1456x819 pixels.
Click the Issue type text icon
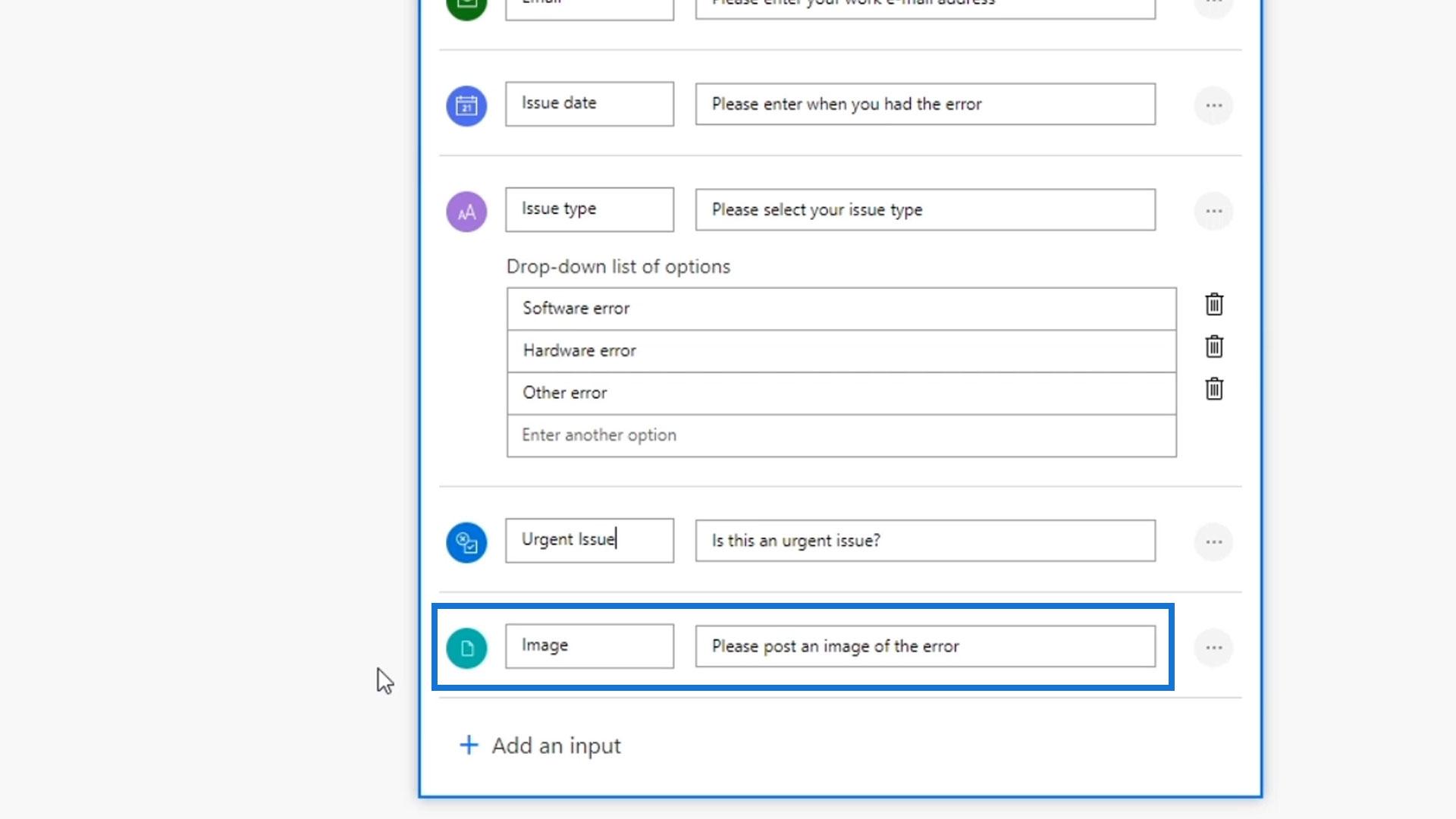(x=466, y=212)
